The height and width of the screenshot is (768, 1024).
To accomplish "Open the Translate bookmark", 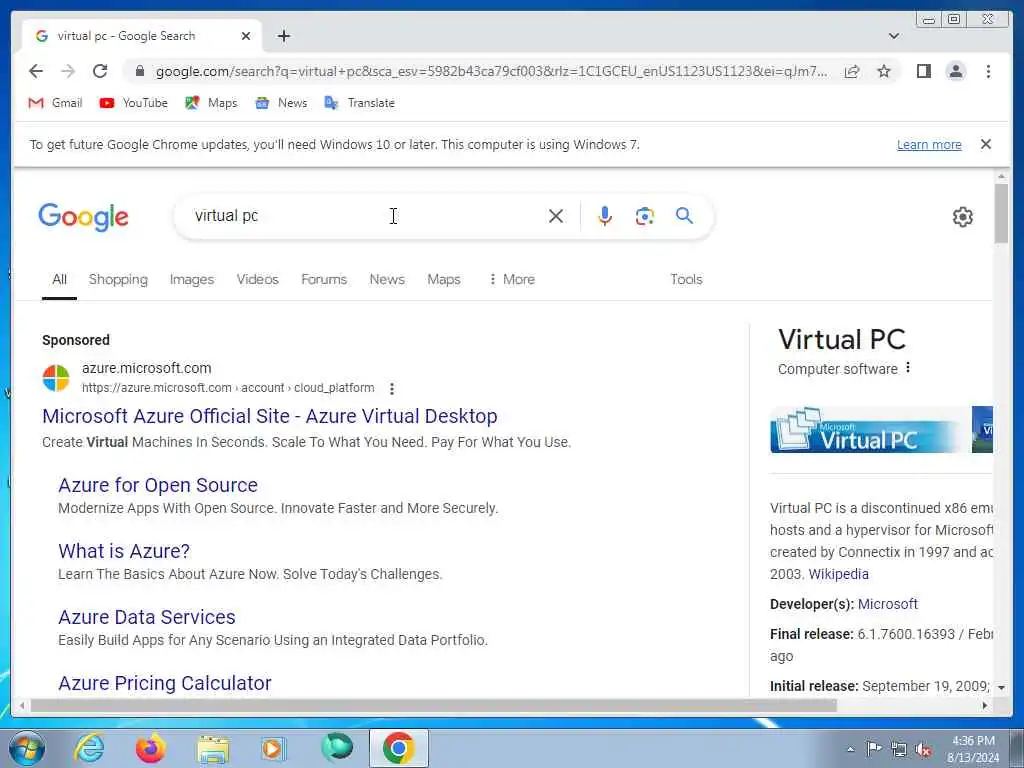I will click(360, 103).
